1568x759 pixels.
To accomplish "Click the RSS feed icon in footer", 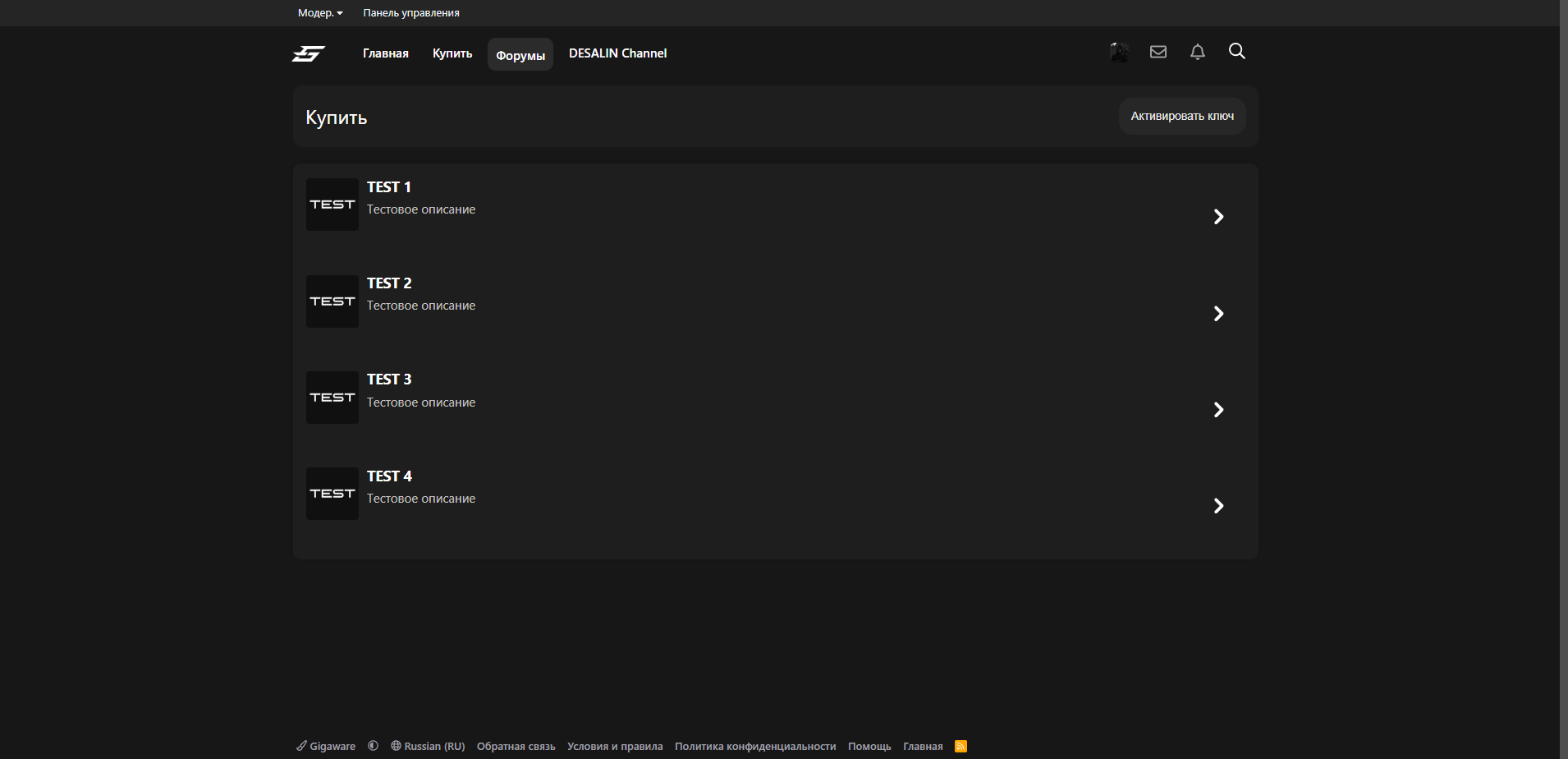I will click(x=961, y=746).
